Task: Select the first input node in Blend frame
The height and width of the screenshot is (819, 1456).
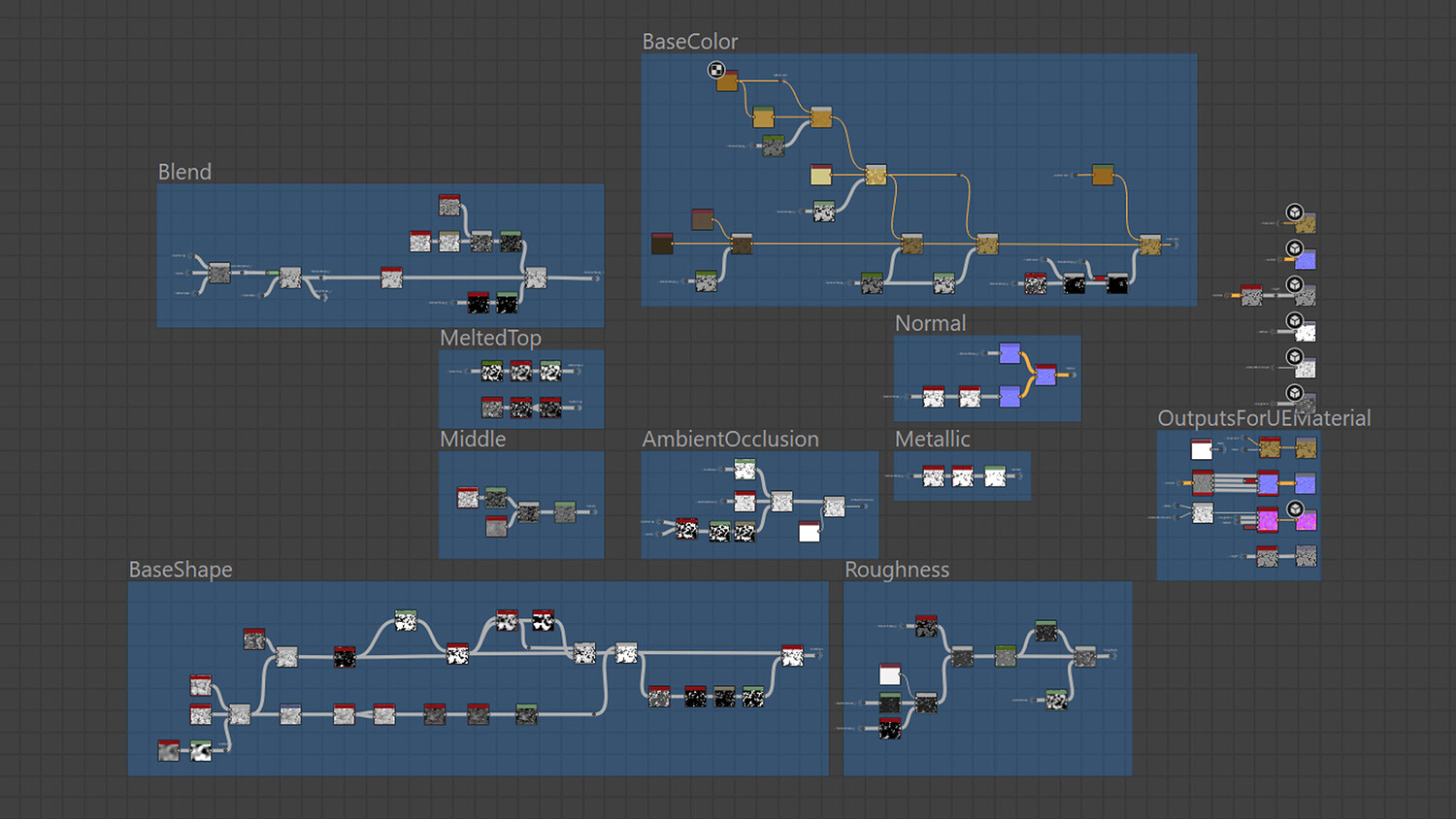Action: [x=219, y=273]
